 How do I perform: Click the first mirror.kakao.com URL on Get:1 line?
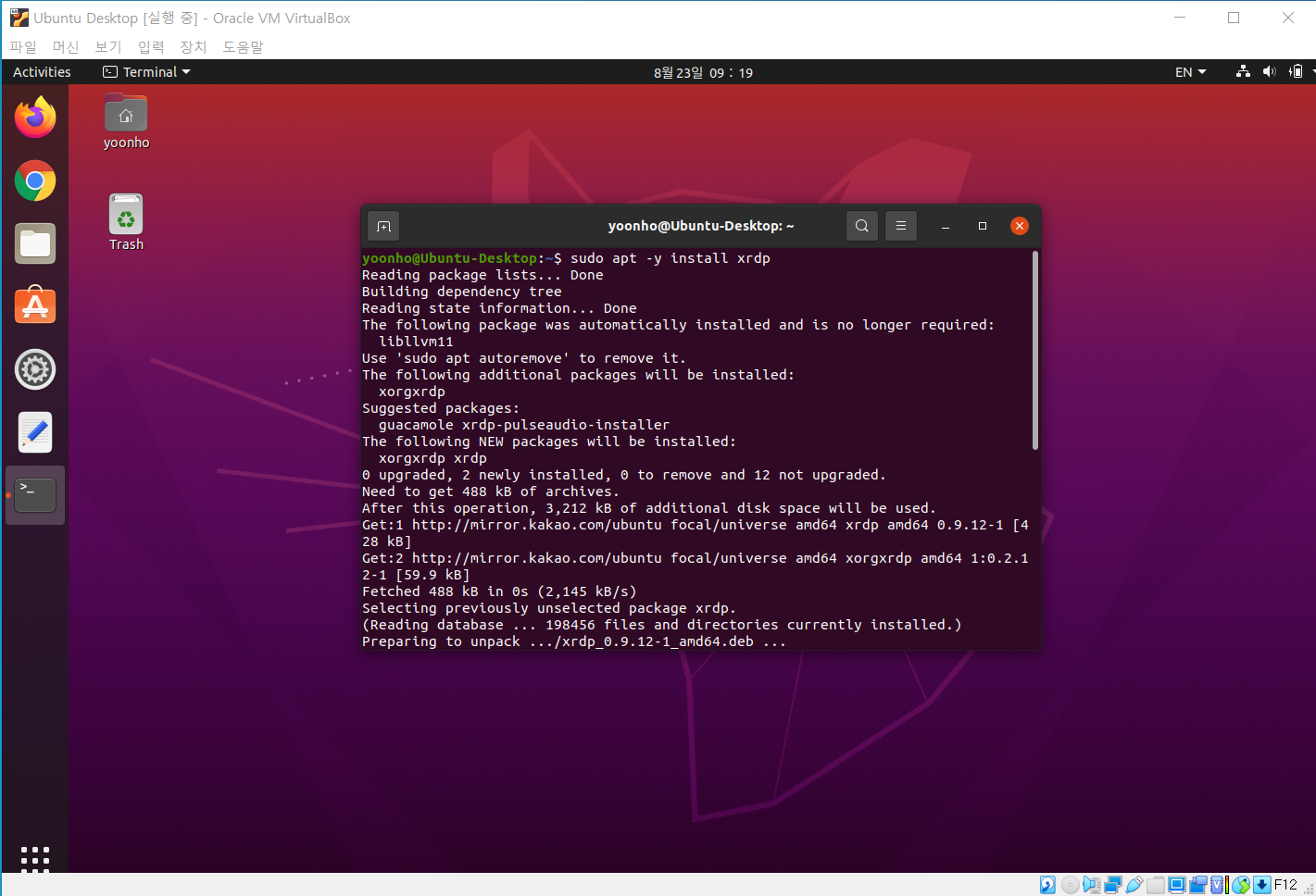537,525
